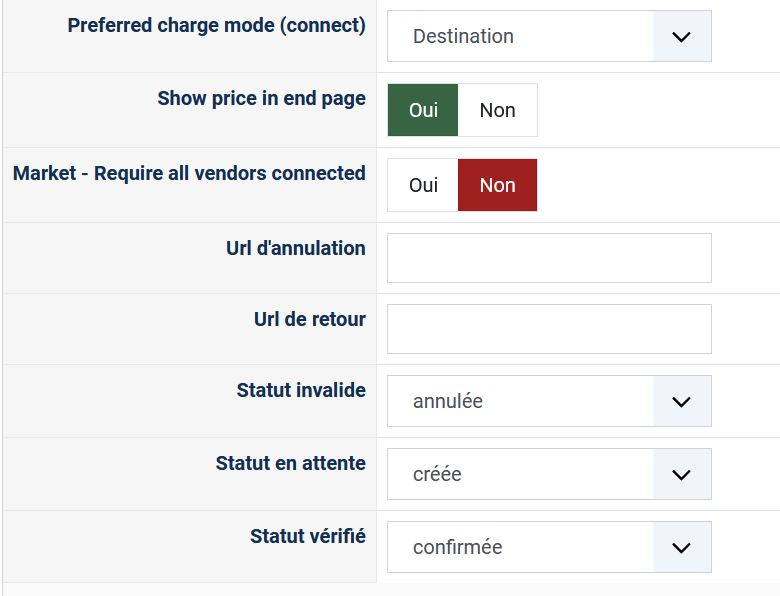This screenshot has height=596, width=780.
Task: Click the Url d'annulation label
Action: coord(295,248)
